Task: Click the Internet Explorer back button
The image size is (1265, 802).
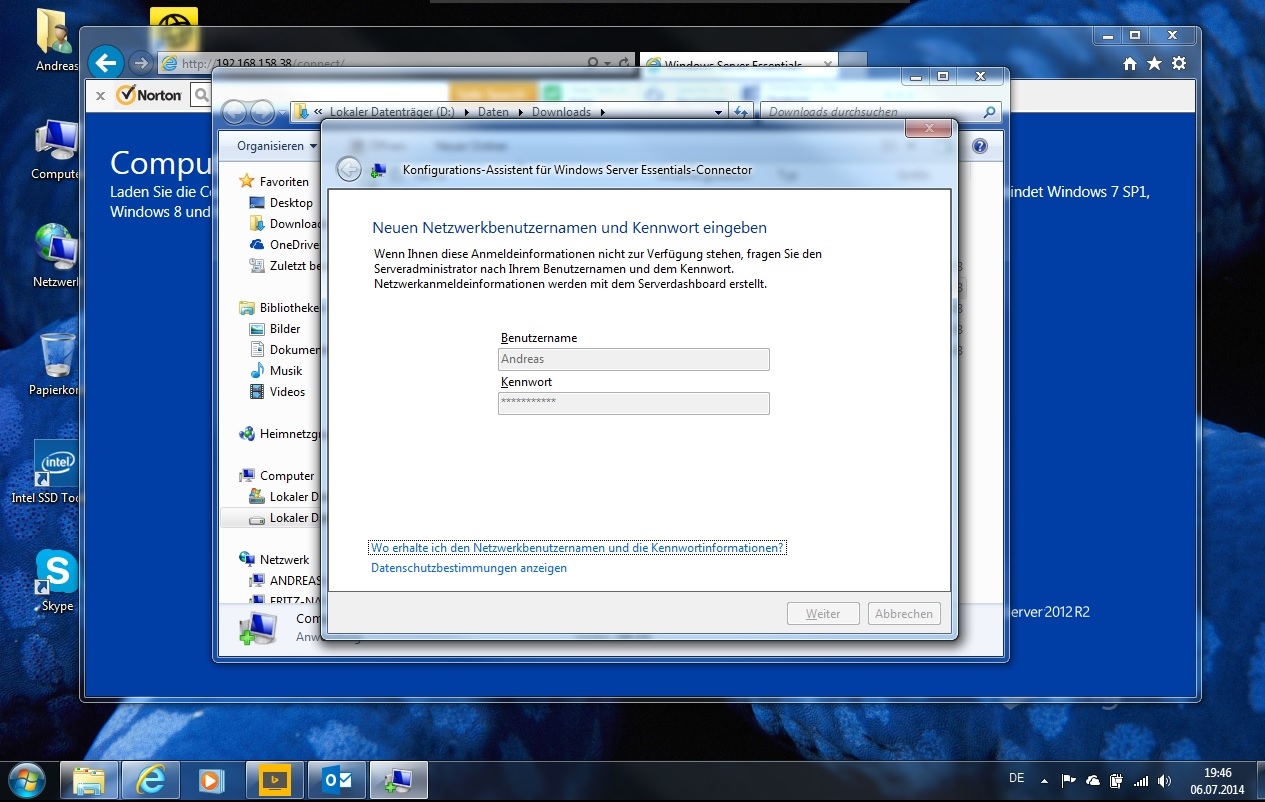Action: pyautogui.click(x=106, y=63)
